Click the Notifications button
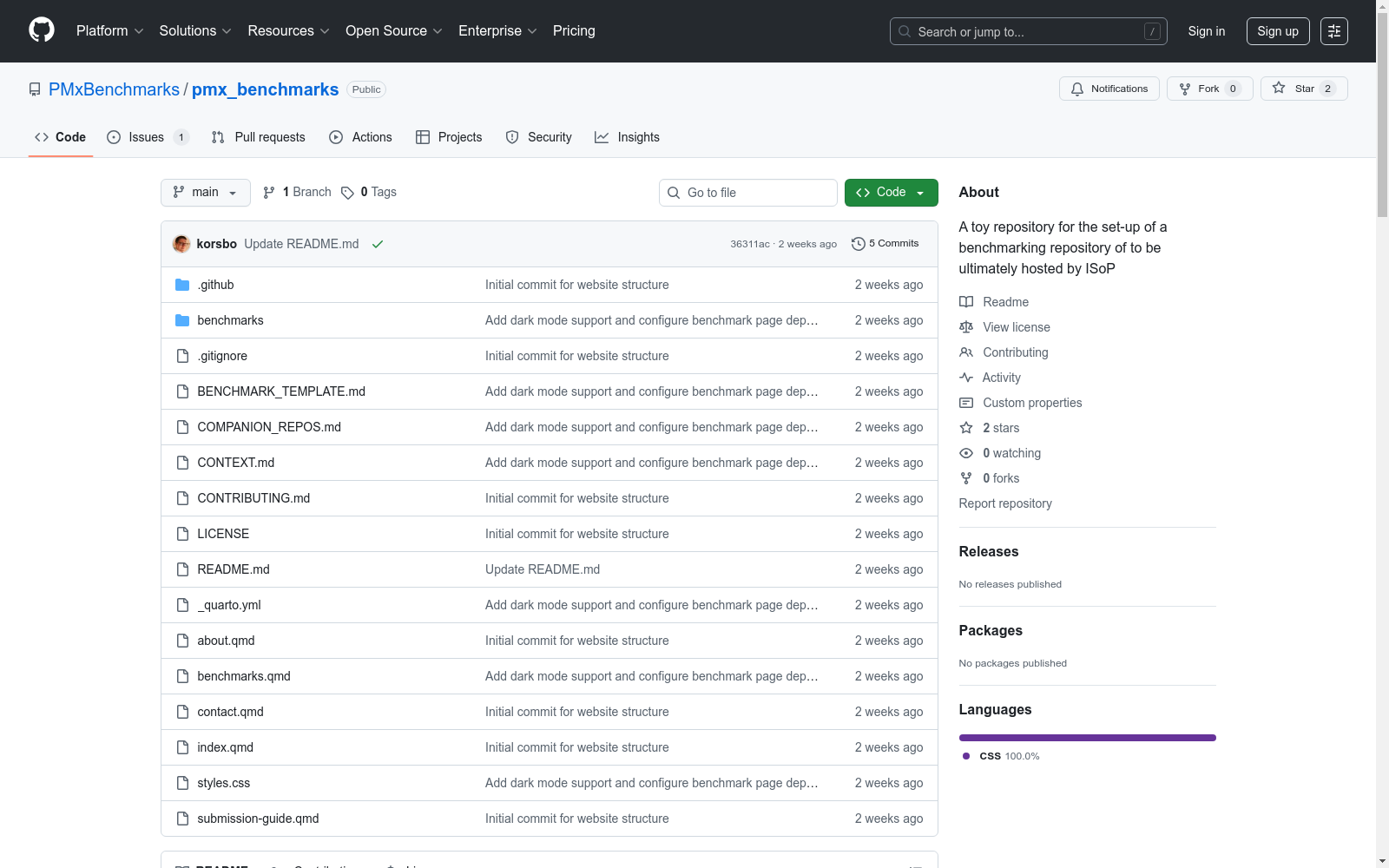This screenshot has width=1389, height=868. click(1109, 89)
